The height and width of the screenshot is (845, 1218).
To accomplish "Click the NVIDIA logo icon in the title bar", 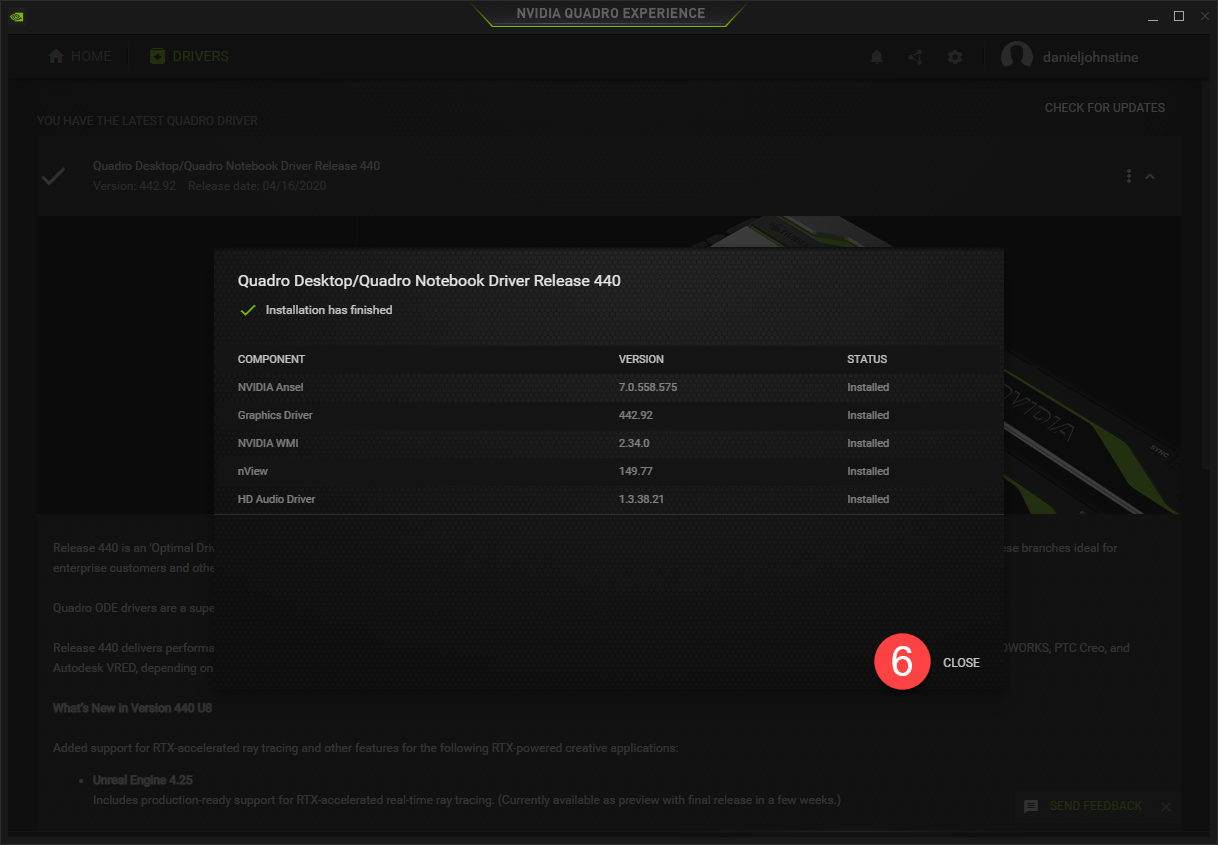I will (18, 16).
